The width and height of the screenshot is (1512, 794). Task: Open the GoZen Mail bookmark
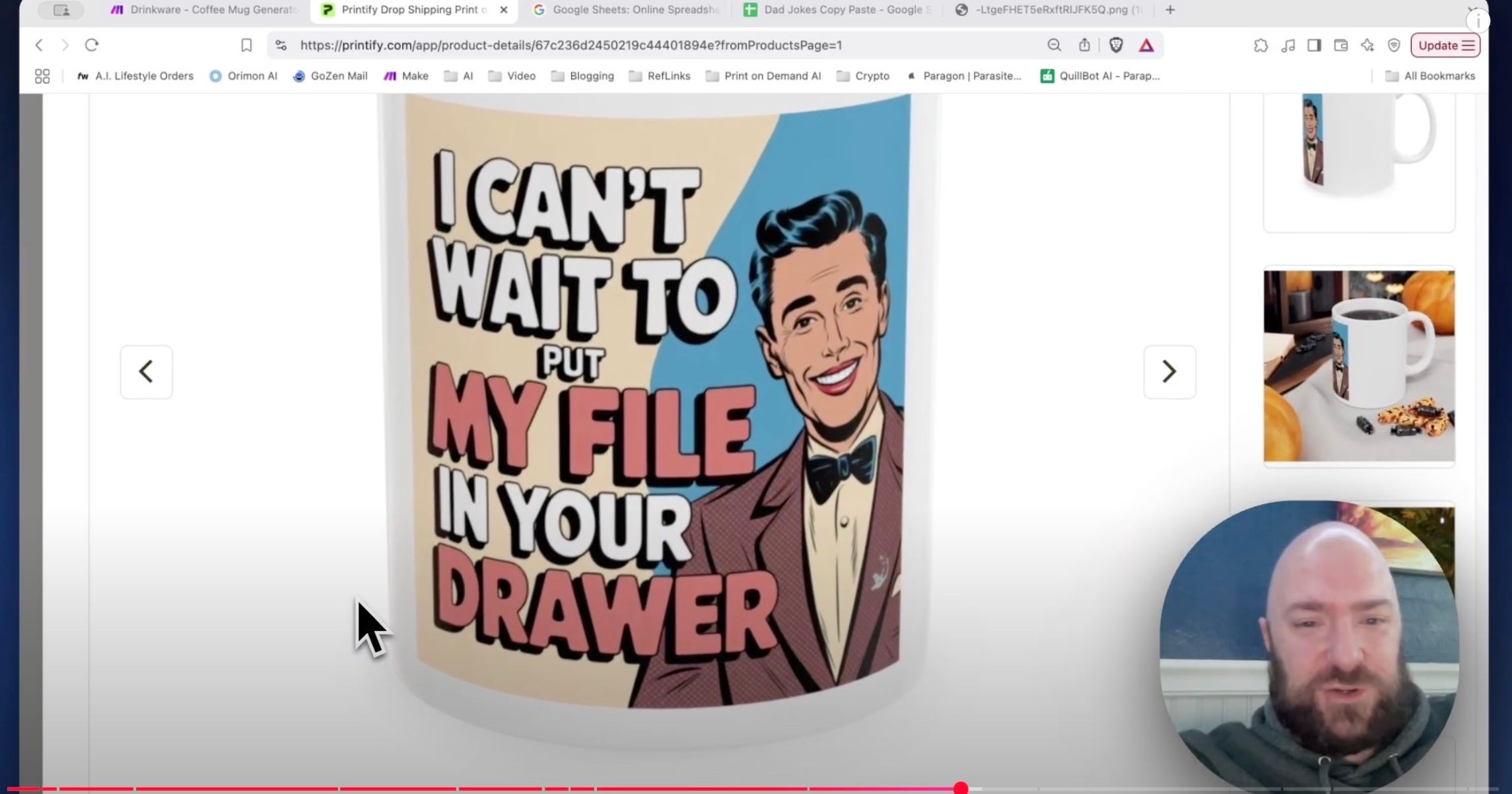[x=330, y=76]
